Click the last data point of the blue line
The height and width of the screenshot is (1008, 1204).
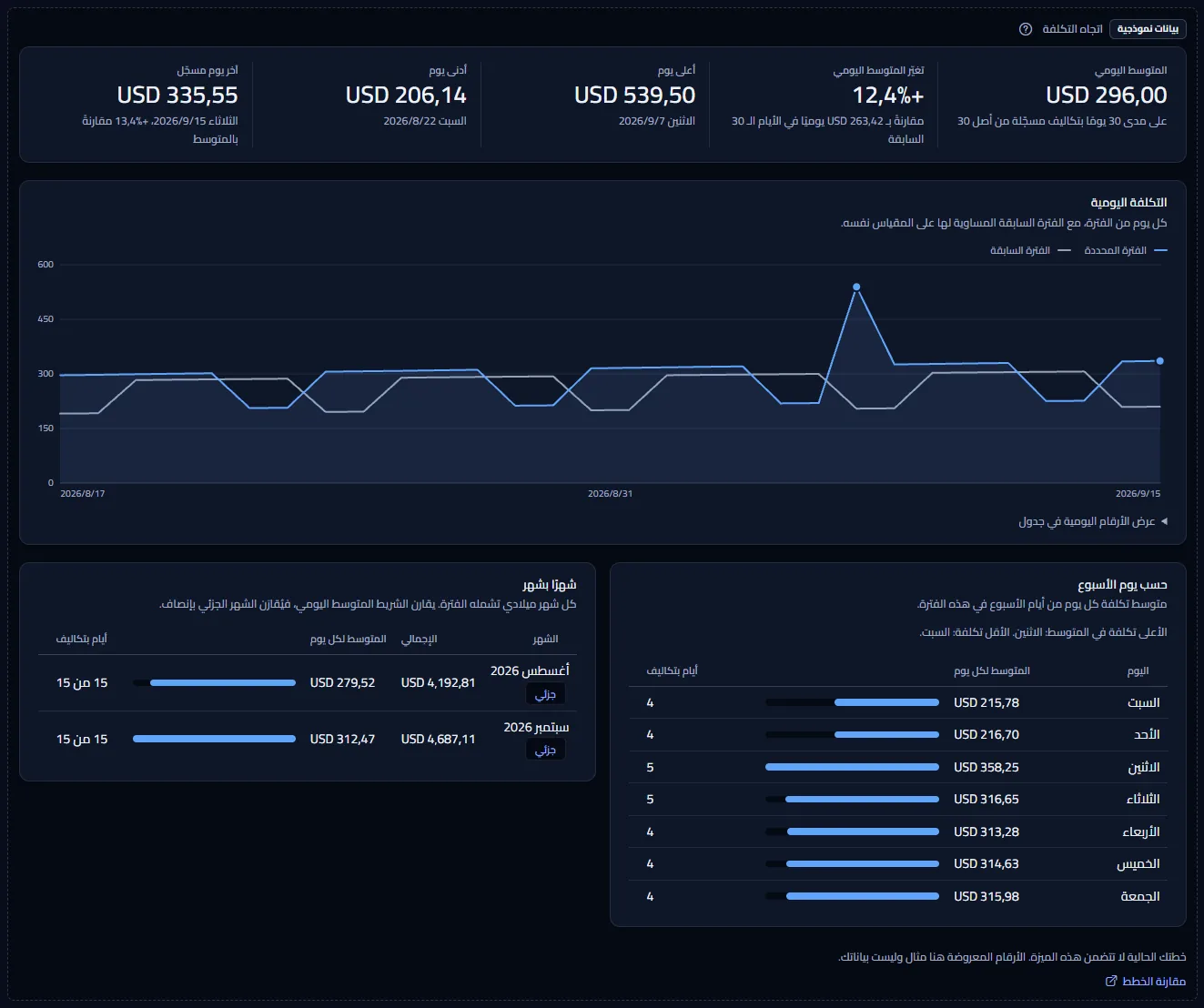point(1159,361)
